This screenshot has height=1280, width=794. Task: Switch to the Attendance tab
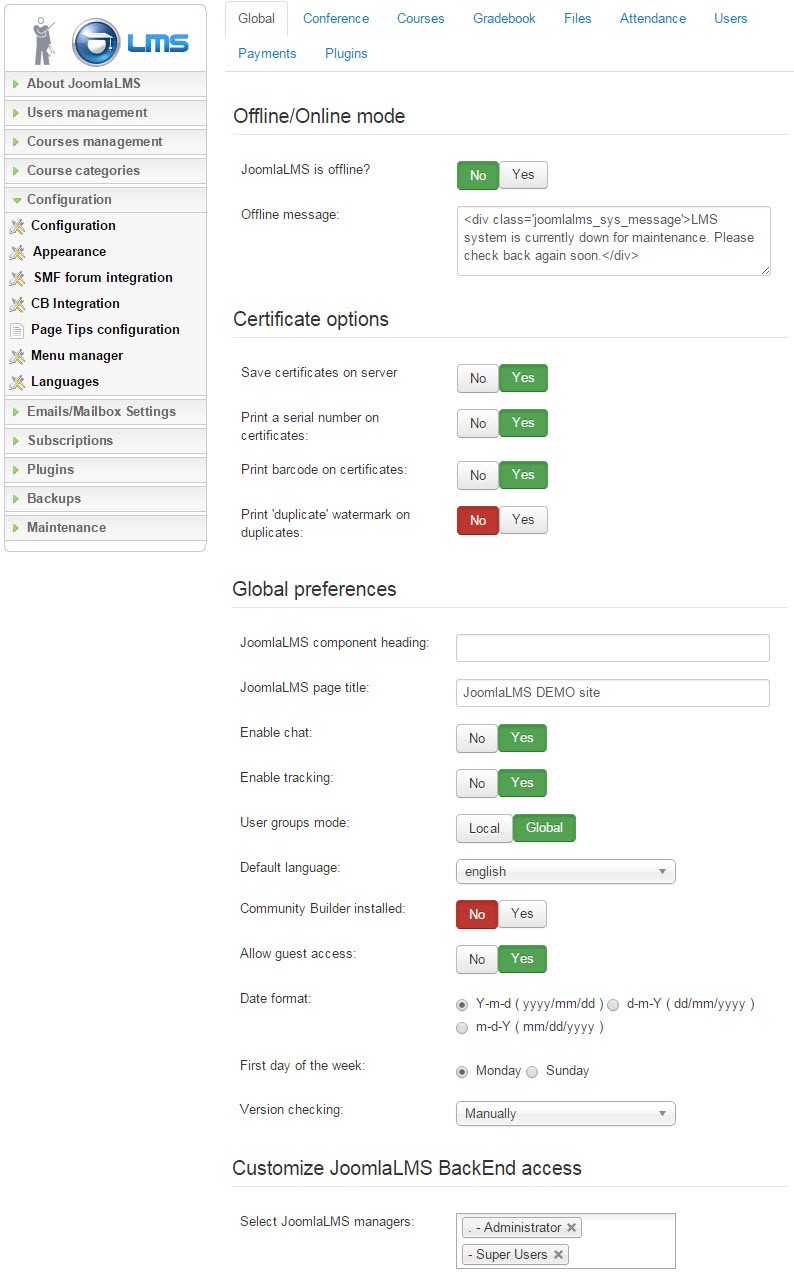653,19
